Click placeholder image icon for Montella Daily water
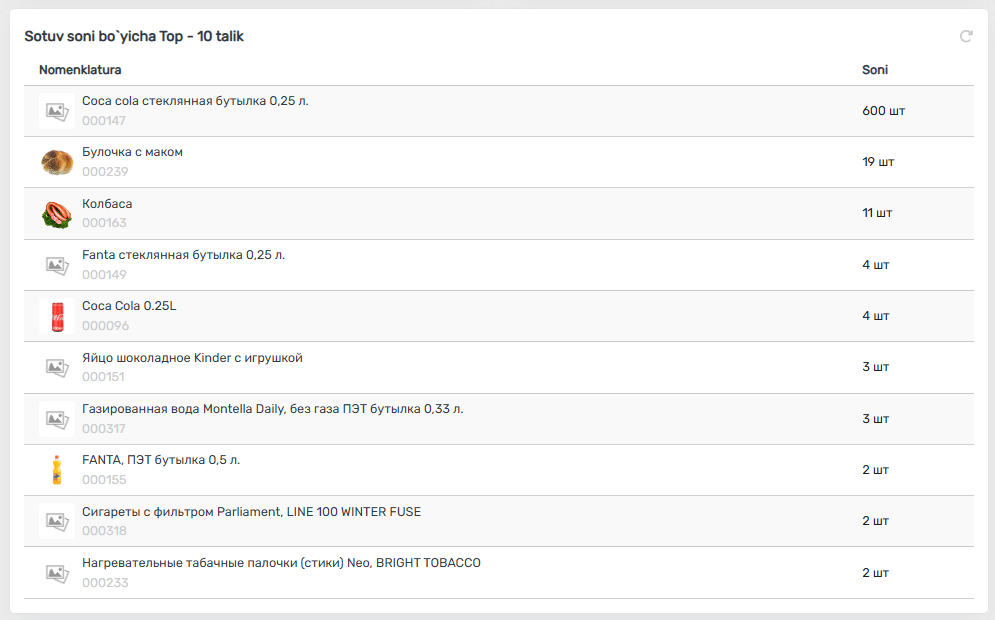This screenshot has width=995, height=620. (57, 419)
